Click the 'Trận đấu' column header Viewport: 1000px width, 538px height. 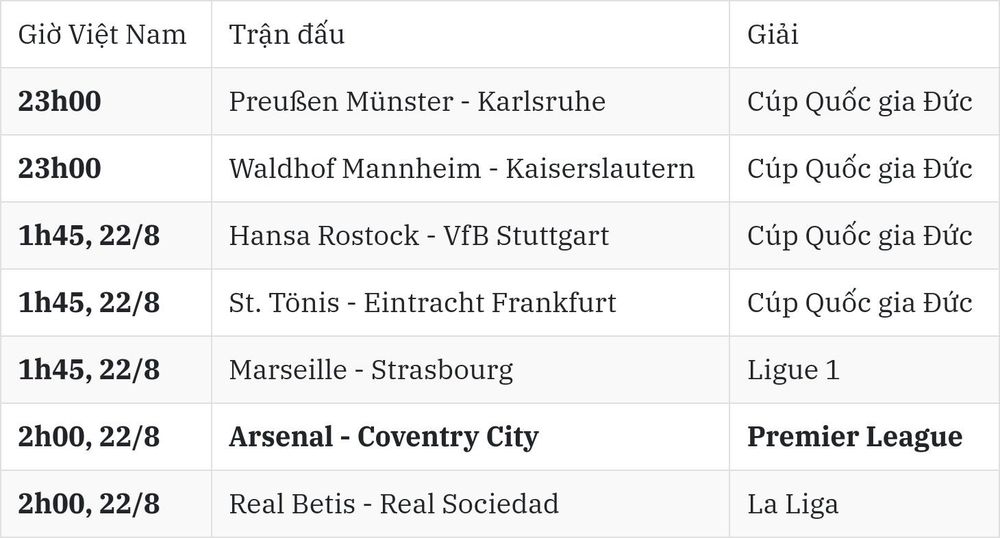pyautogui.click(x=287, y=34)
